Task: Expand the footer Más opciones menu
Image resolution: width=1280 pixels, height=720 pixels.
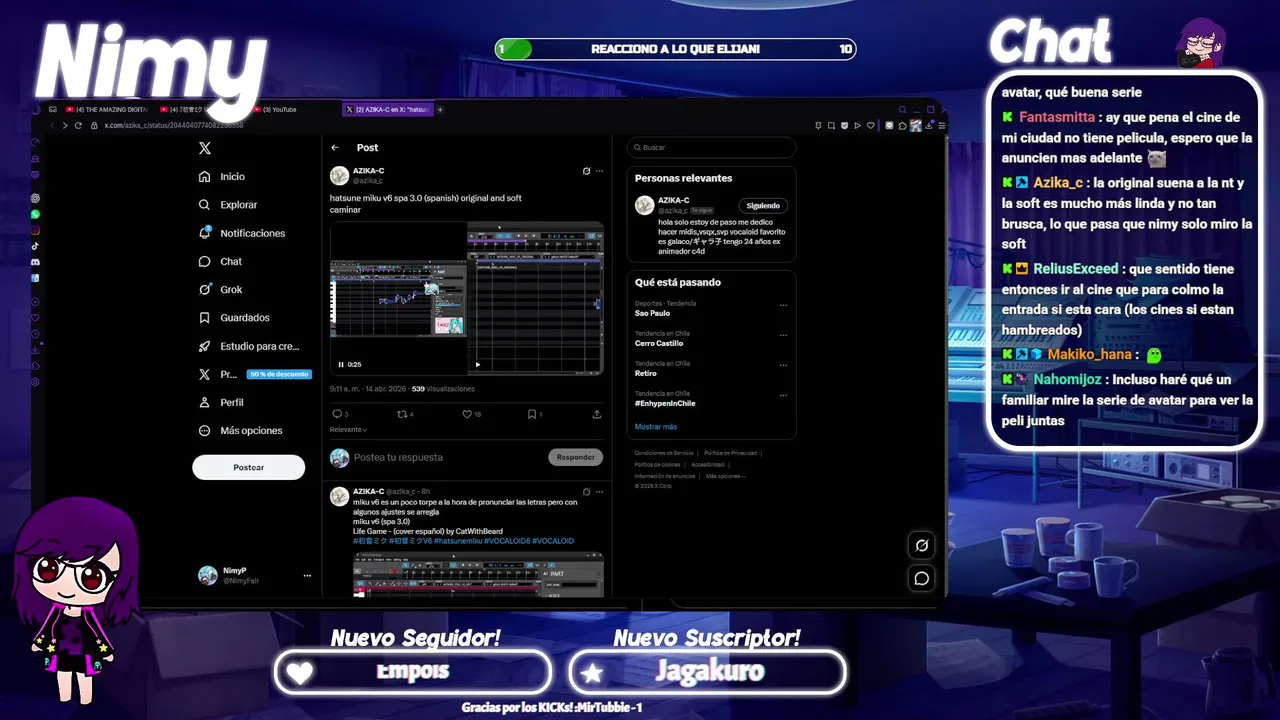Action: click(x=725, y=476)
